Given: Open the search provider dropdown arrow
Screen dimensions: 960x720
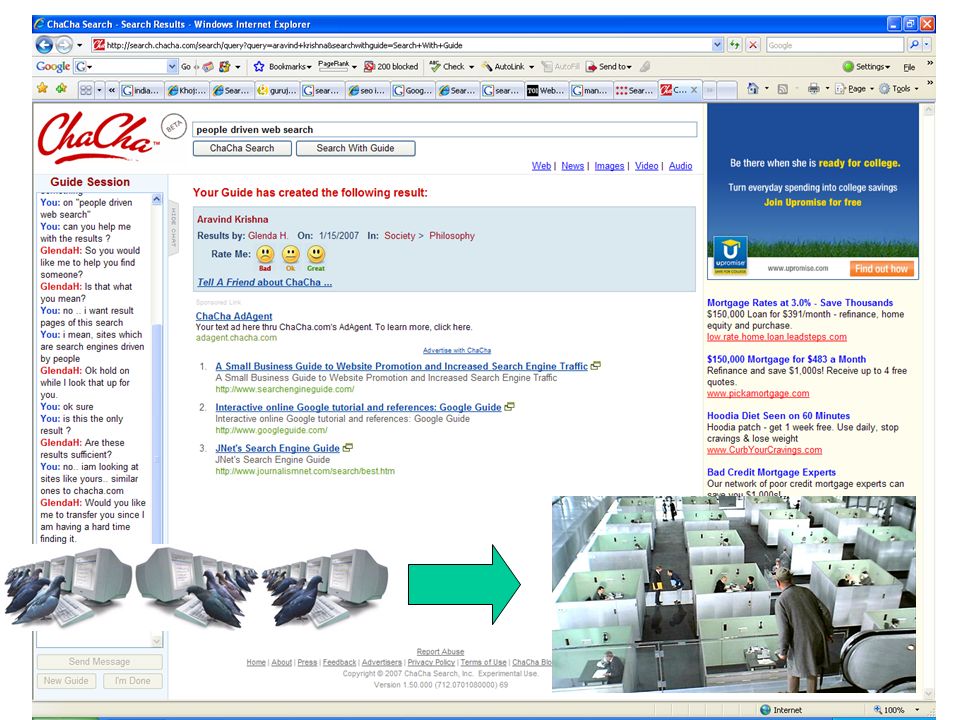Looking at the screenshot, I should 926,45.
